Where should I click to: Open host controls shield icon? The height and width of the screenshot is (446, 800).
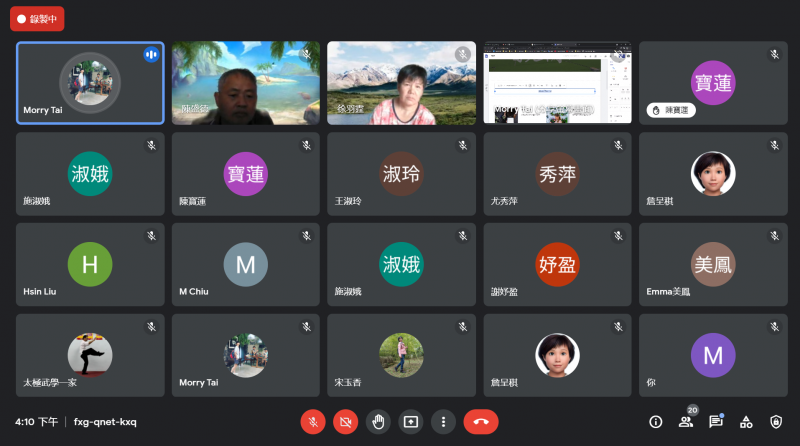[x=776, y=422]
